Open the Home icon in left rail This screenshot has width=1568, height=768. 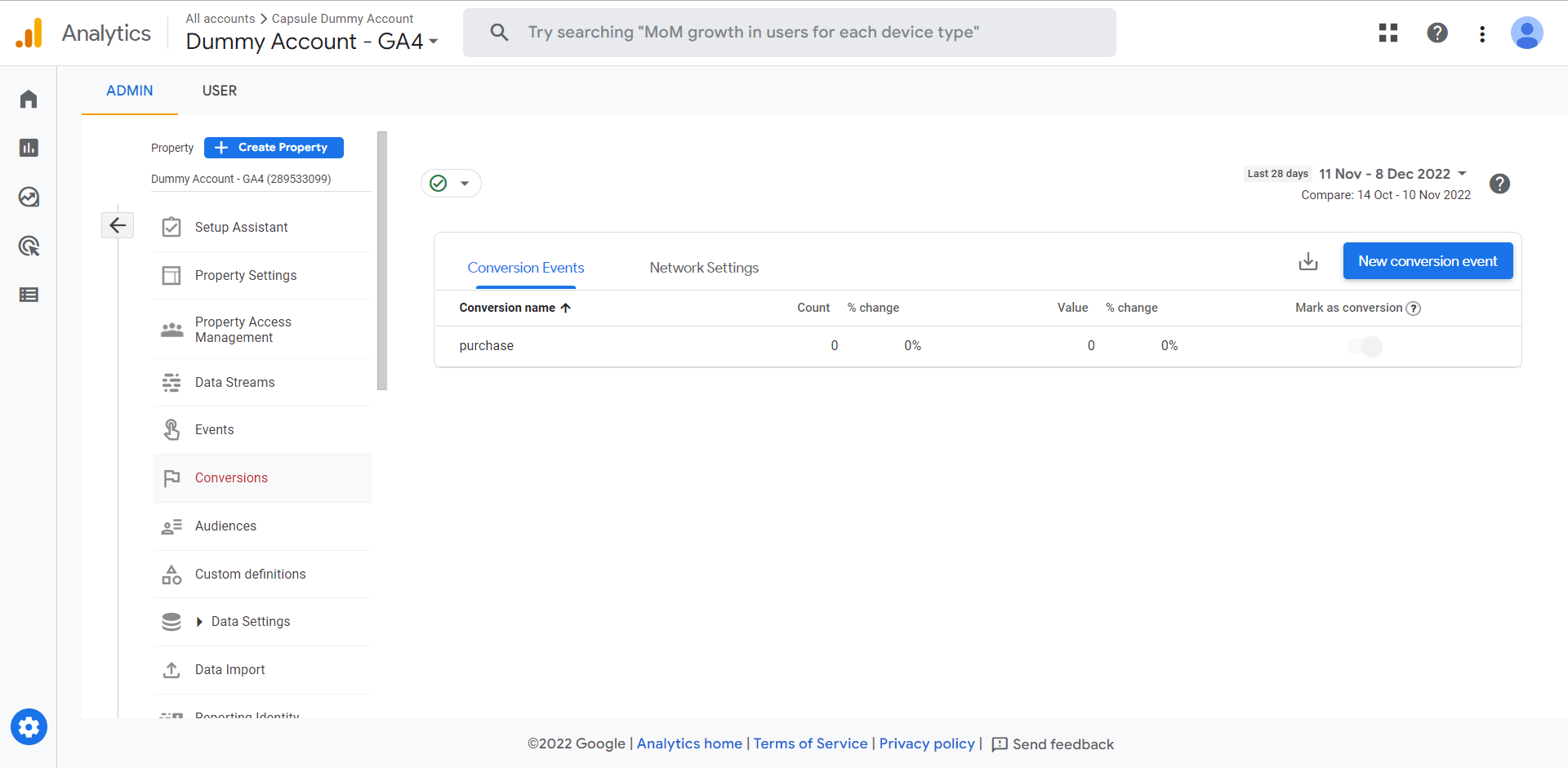(29, 99)
